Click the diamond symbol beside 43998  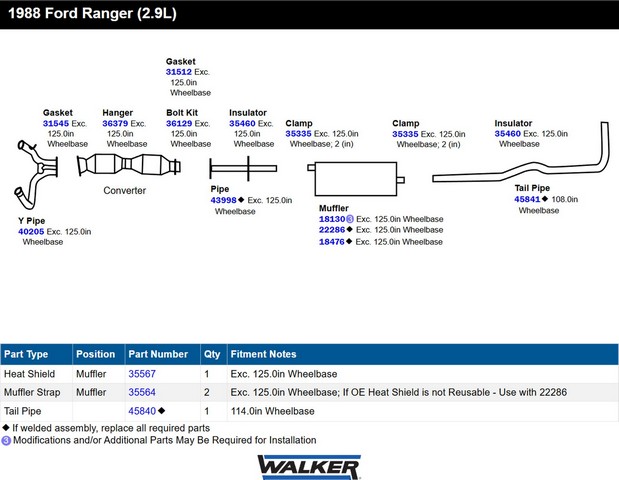click(x=241, y=200)
